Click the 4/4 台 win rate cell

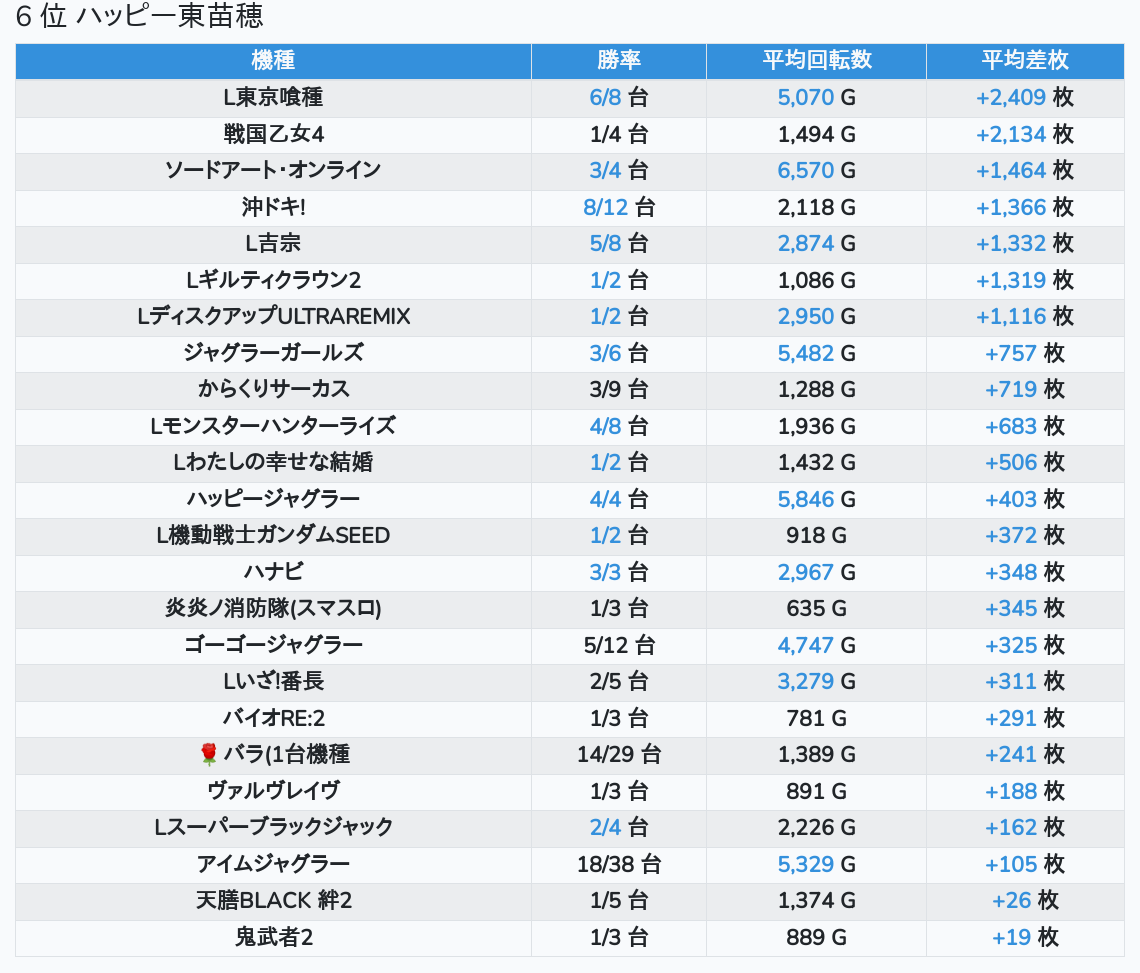point(619,500)
